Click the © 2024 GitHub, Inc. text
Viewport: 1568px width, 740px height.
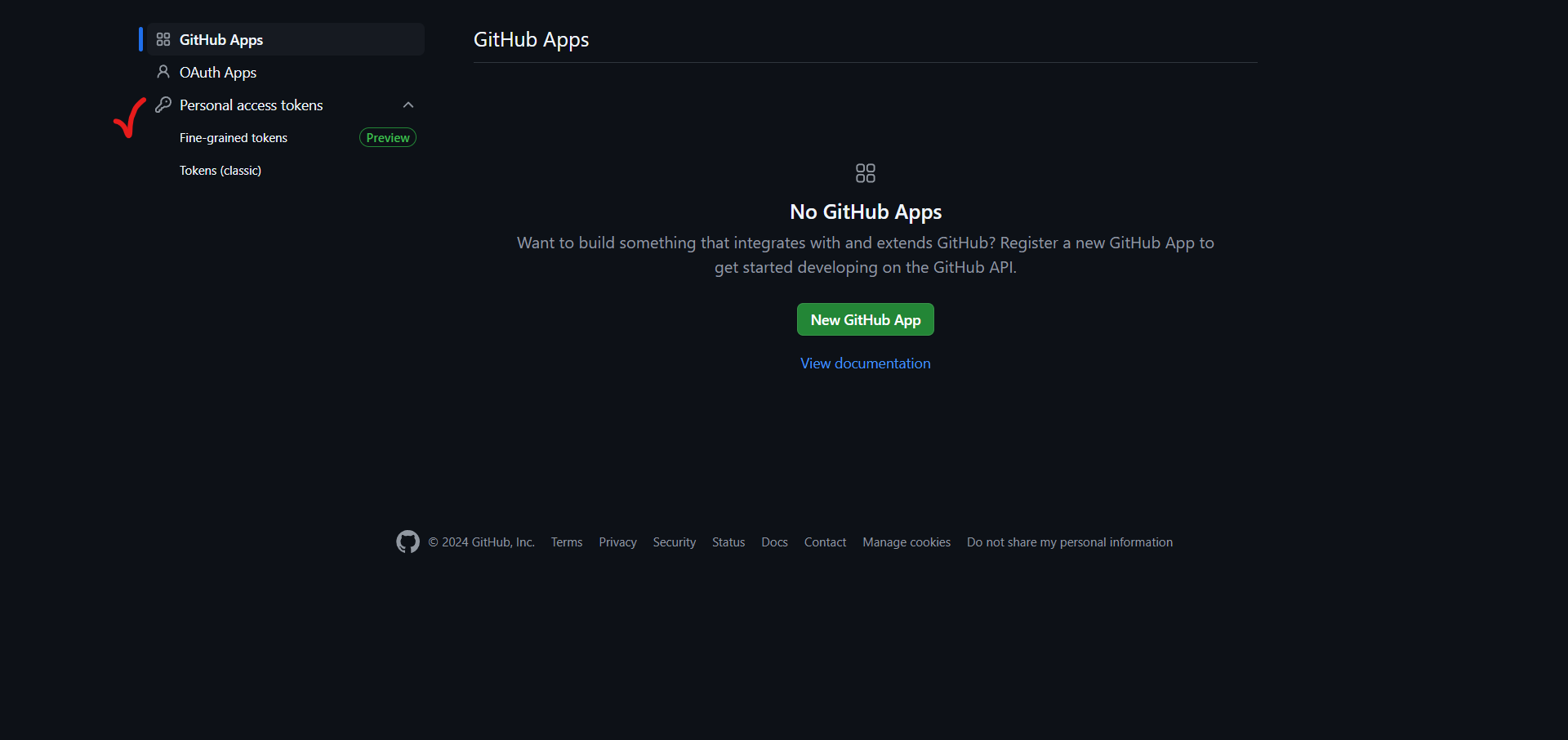(482, 542)
